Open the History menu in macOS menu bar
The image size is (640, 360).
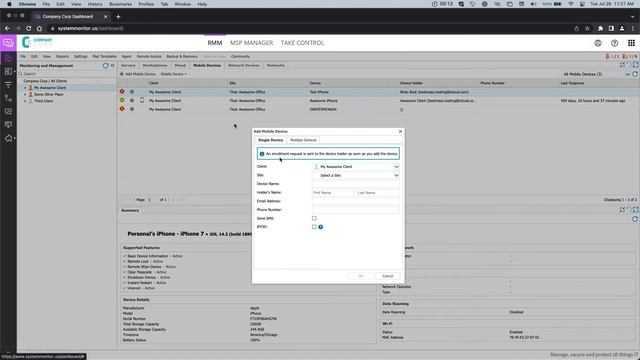95,4
